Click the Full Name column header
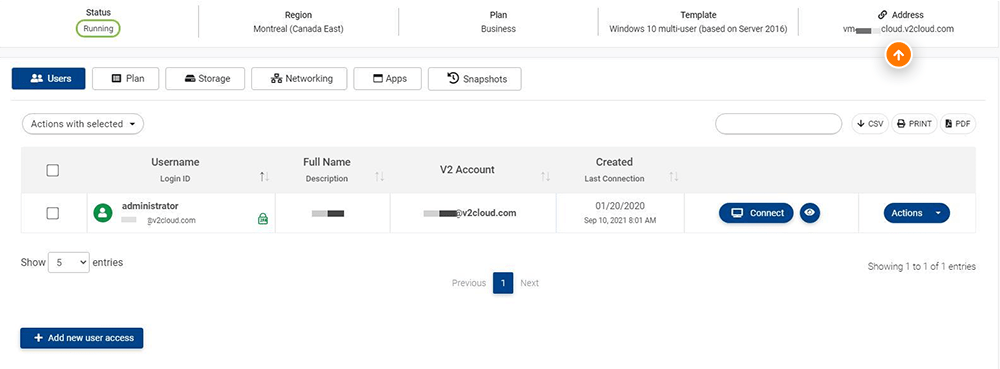 [x=327, y=162]
